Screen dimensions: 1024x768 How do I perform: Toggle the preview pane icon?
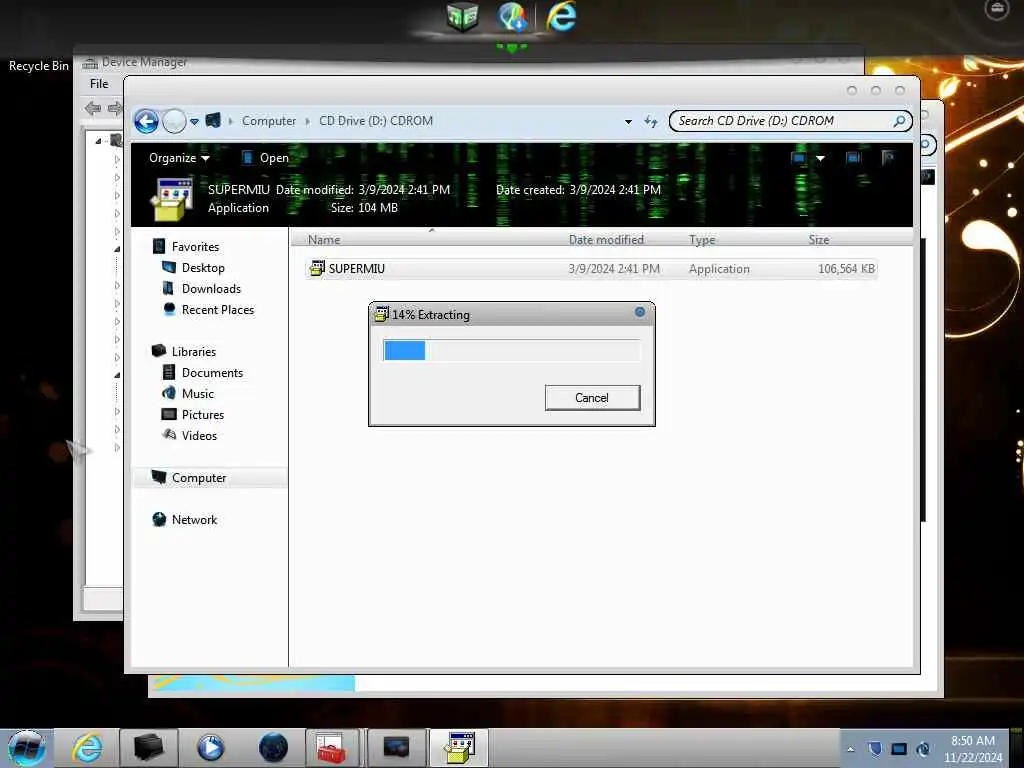(x=853, y=157)
